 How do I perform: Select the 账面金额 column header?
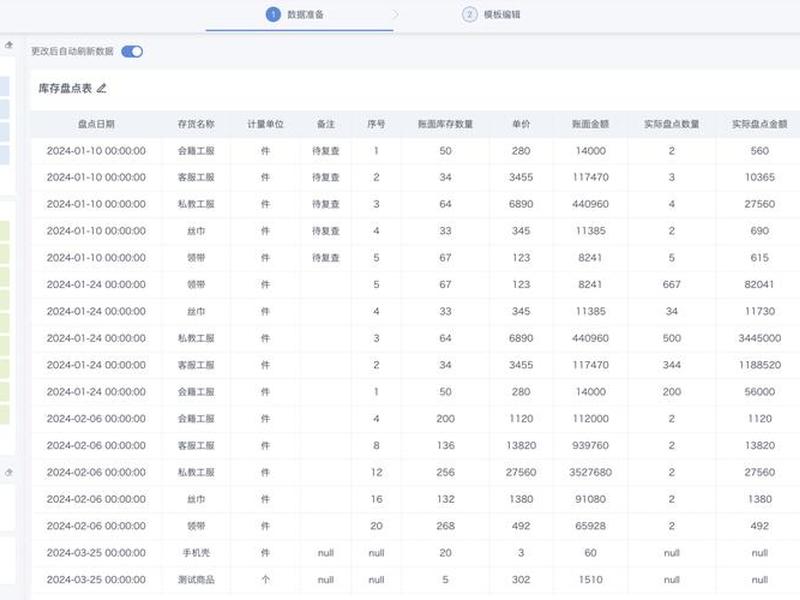590,124
